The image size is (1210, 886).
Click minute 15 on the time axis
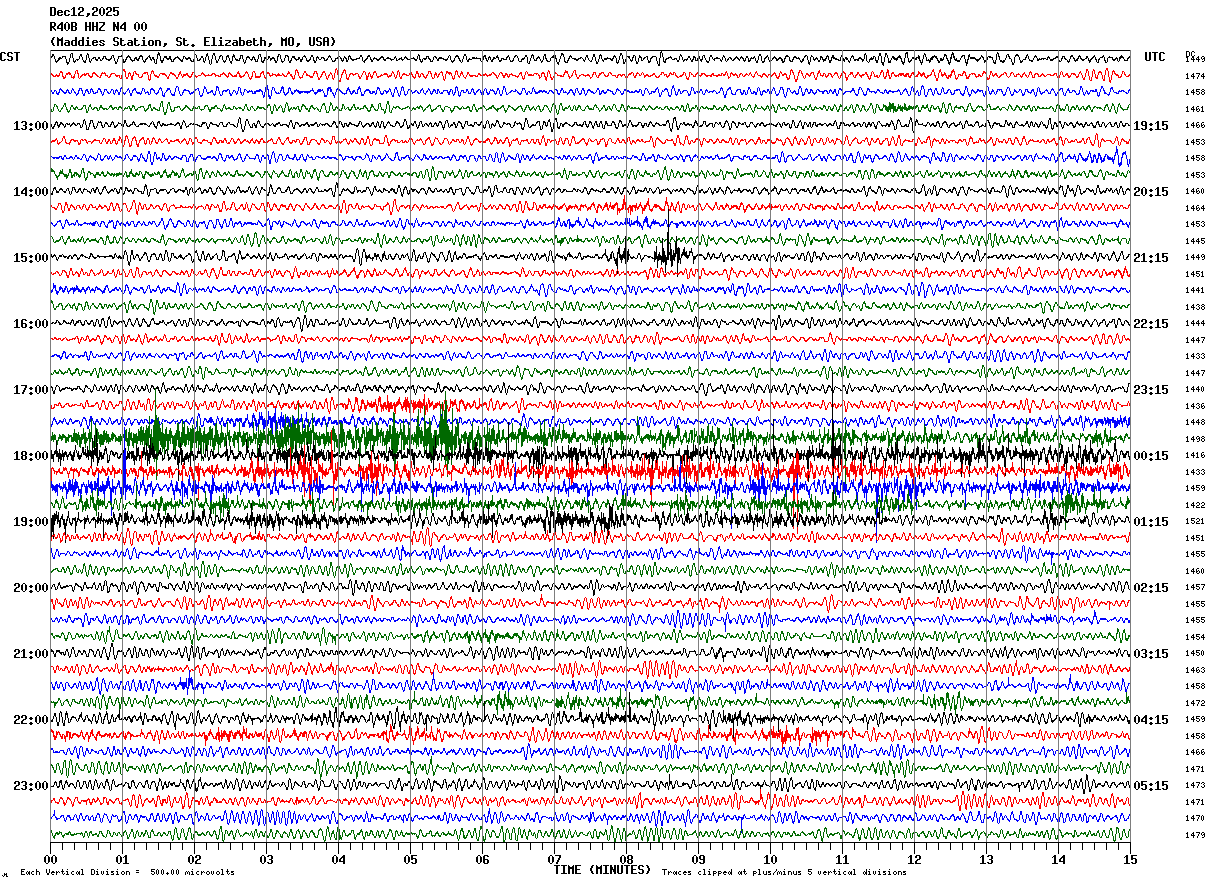tap(1130, 859)
